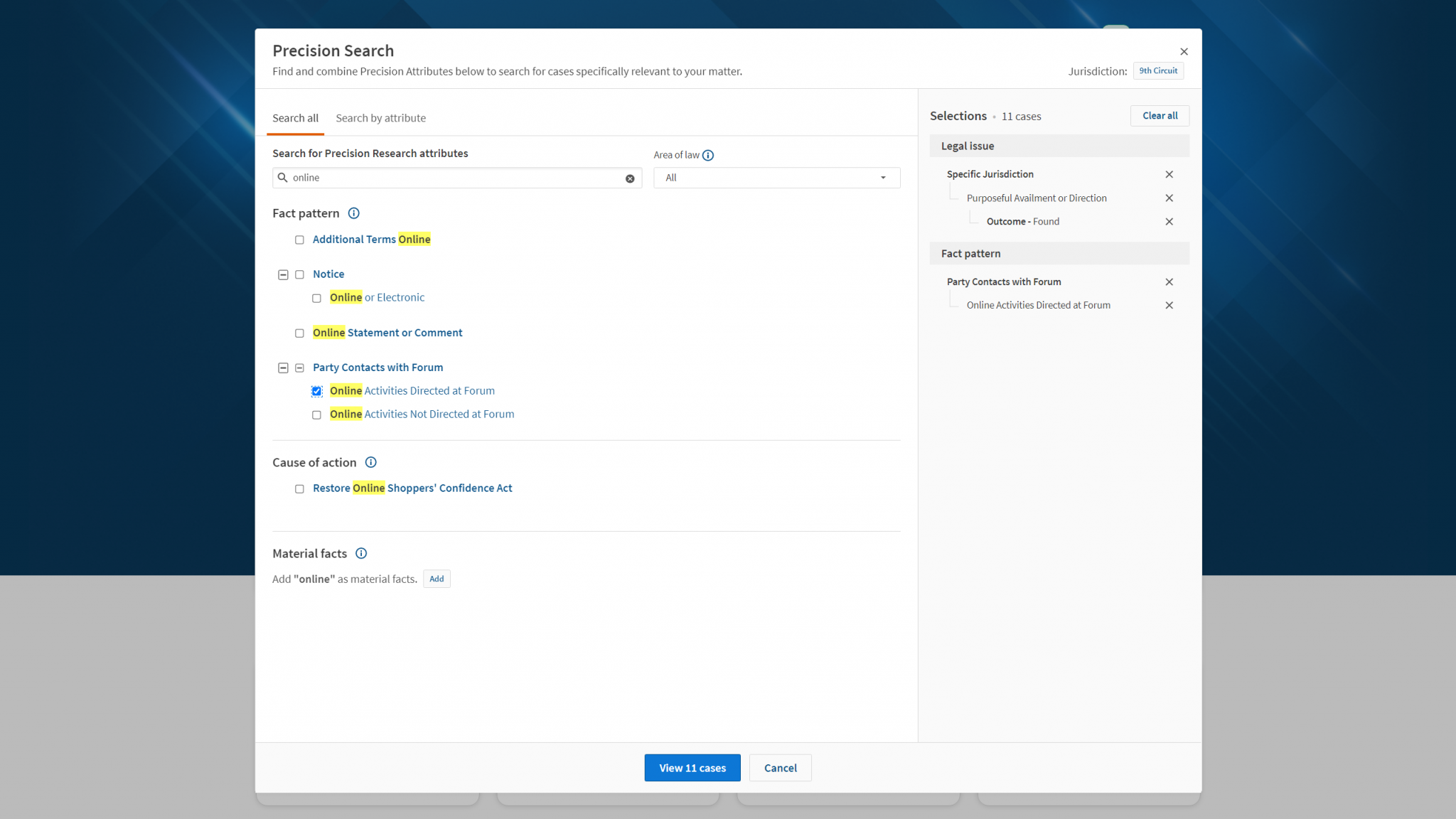Clear all selections
The width and height of the screenshot is (1456, 819).
1160,115
